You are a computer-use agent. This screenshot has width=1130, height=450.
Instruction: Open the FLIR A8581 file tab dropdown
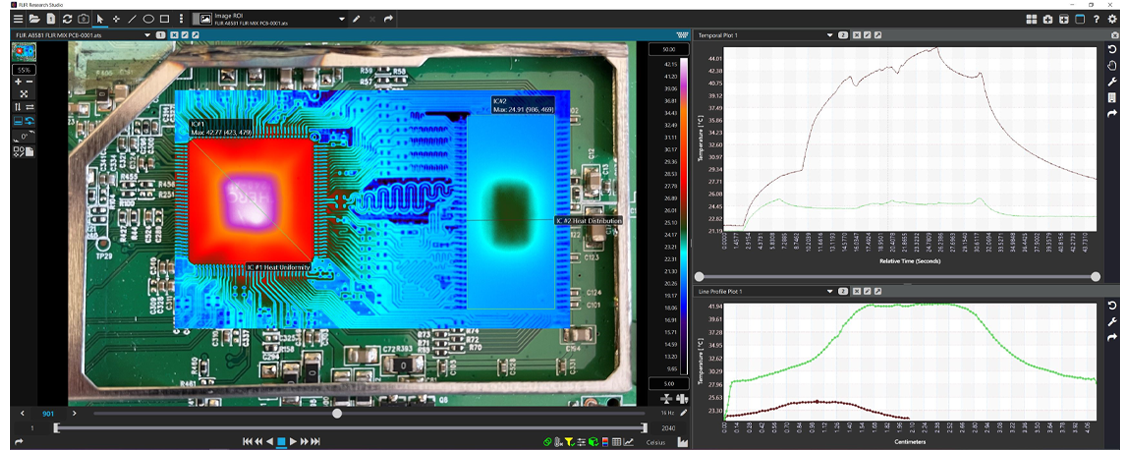point(146,35)
